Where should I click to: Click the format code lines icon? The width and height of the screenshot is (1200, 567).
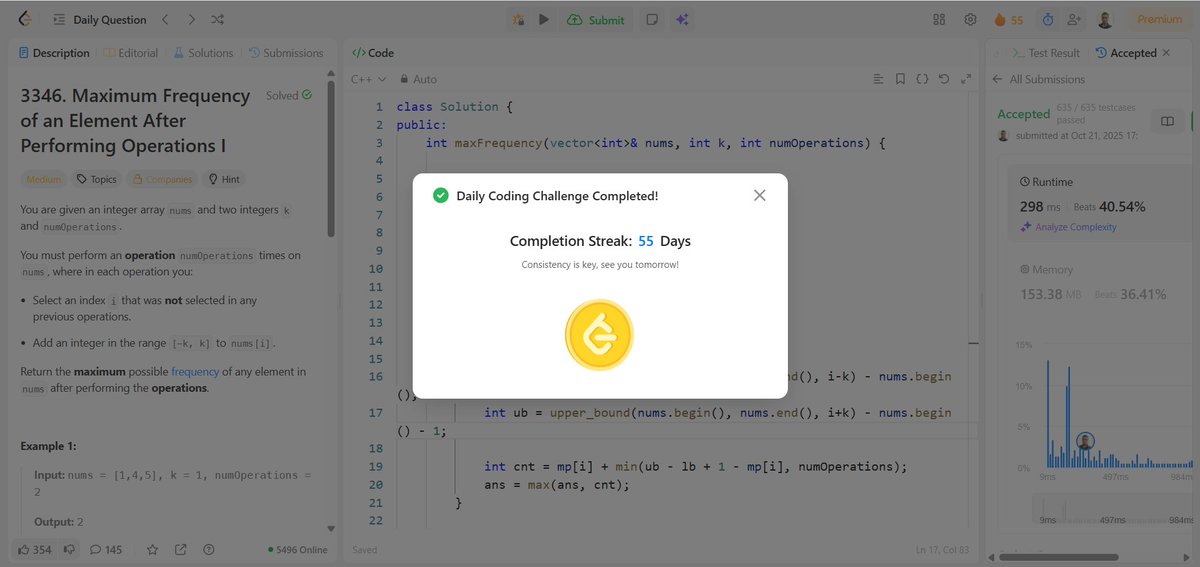[878, 79]
